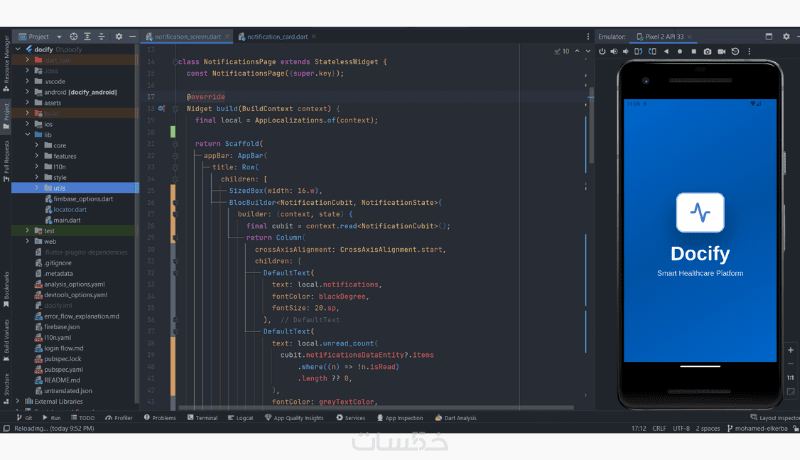Click the override gutter icon at line 18
800x460 pixels.
pos(161,109)
